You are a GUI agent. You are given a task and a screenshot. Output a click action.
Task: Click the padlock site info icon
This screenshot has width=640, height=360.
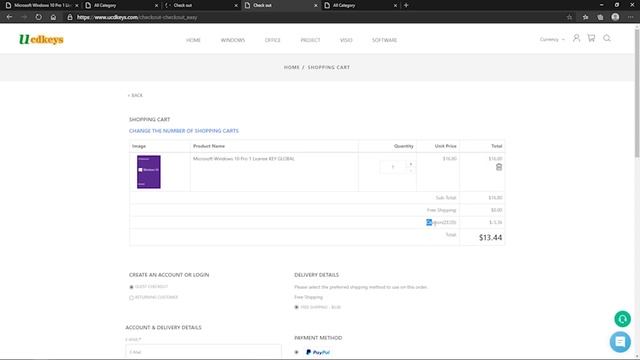70,17
